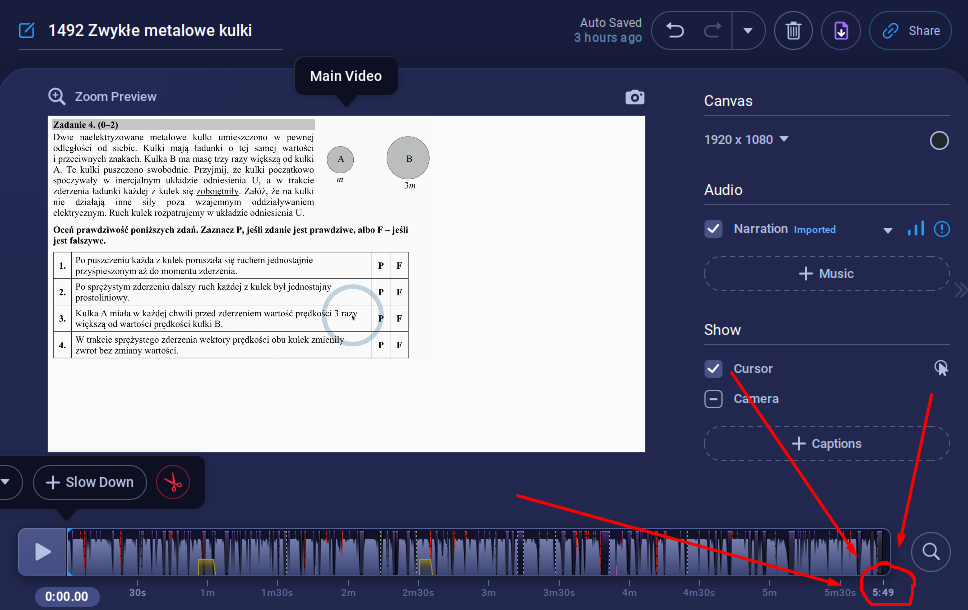Click the undo arrow button
This screenshot has width=968, height=610.
coord(675,30)
